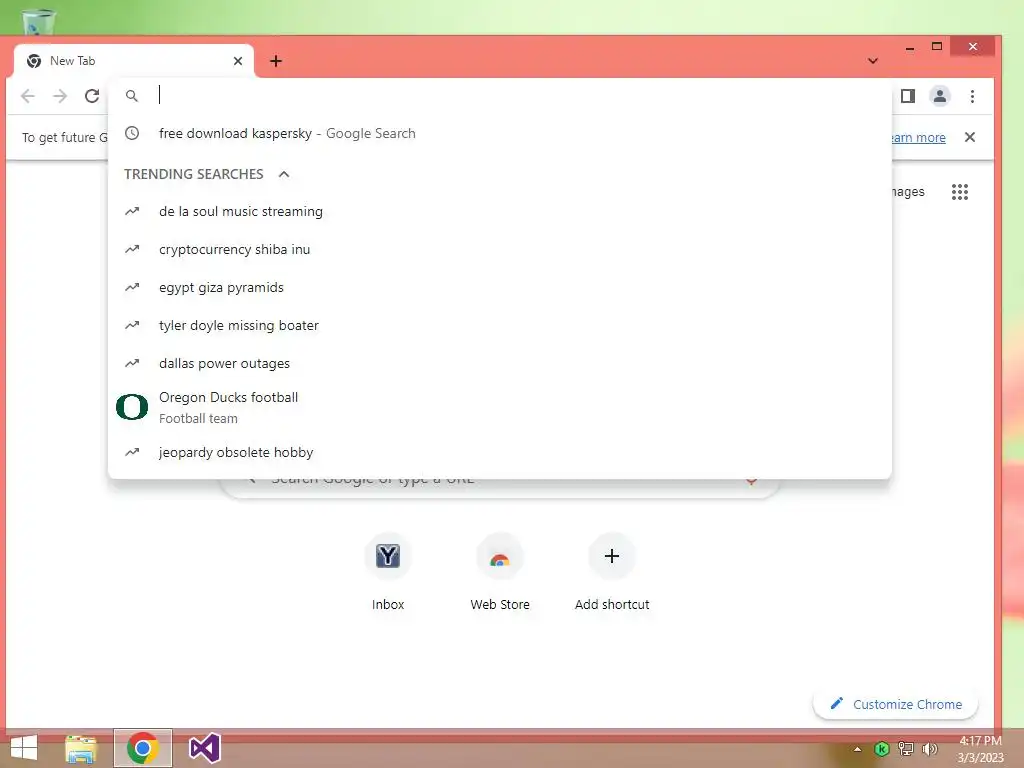This screenshot has width=1024, height=768.
Task: Choose jeopardy obsolete hobby suggestion
Action: [x=500, y=452]
